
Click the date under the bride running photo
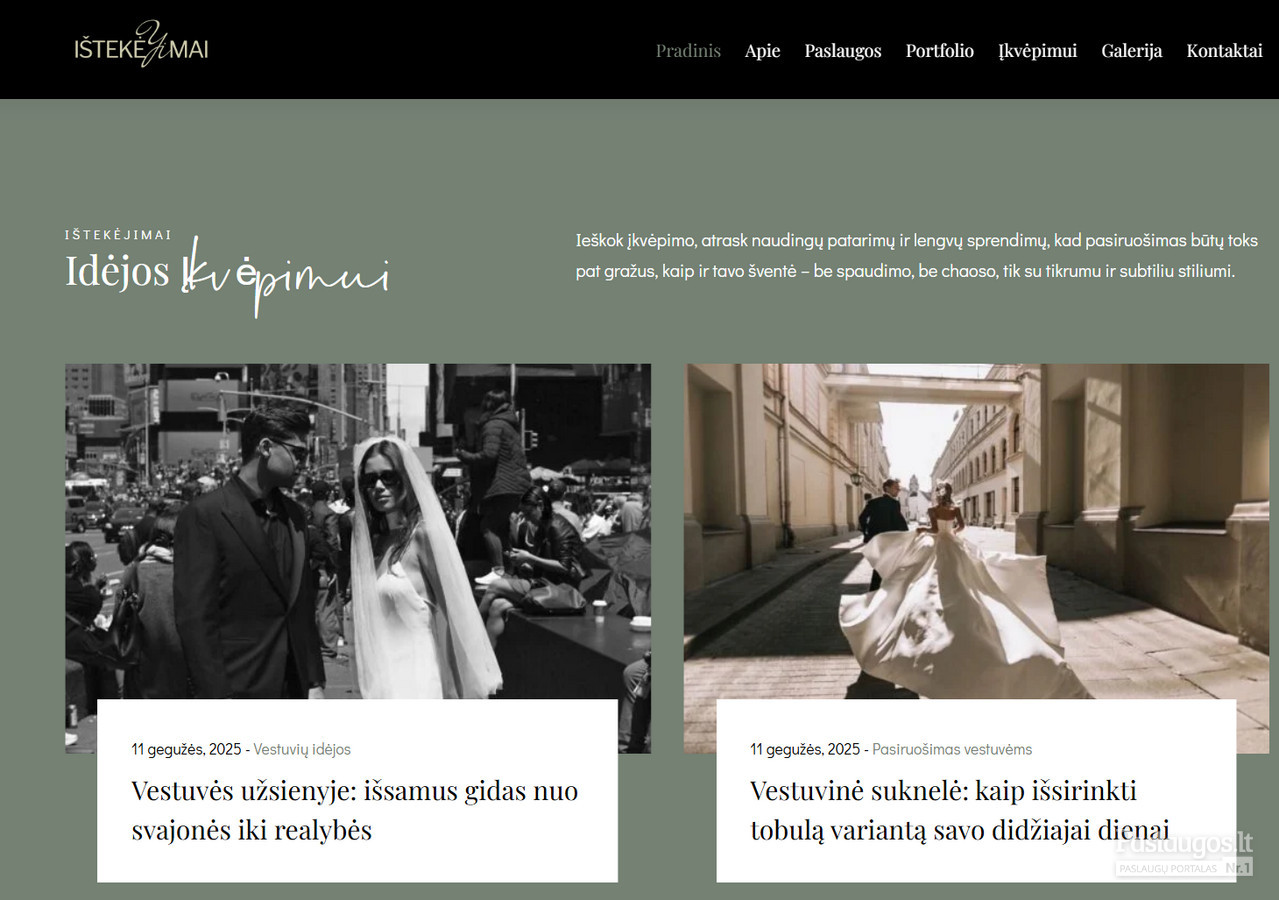click(805, 749)
